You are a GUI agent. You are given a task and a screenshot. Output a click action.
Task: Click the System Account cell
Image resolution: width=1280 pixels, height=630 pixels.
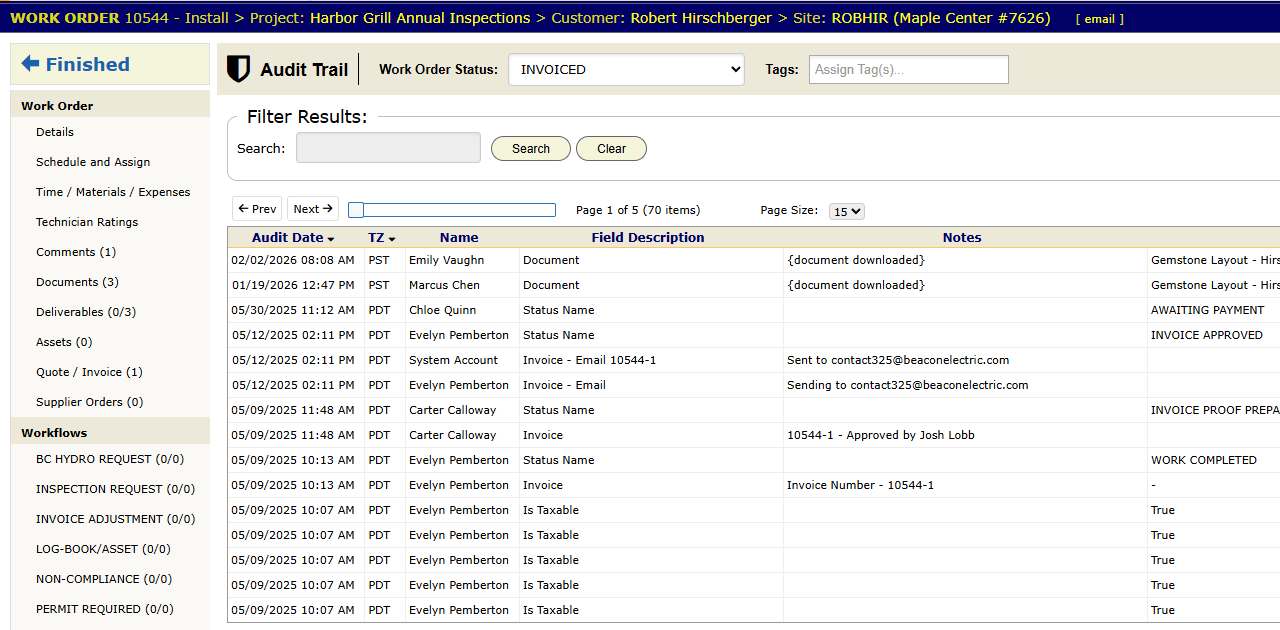tap(453, 360)
